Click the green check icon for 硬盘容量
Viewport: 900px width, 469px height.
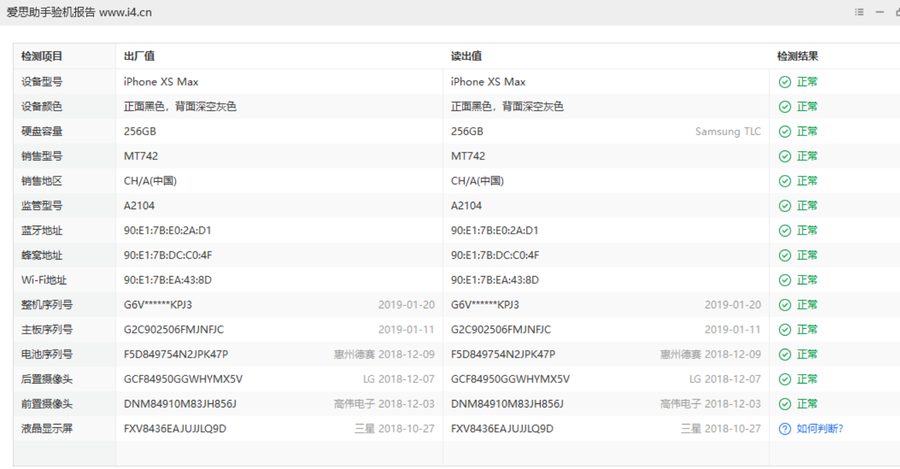(x=785, y=131)
